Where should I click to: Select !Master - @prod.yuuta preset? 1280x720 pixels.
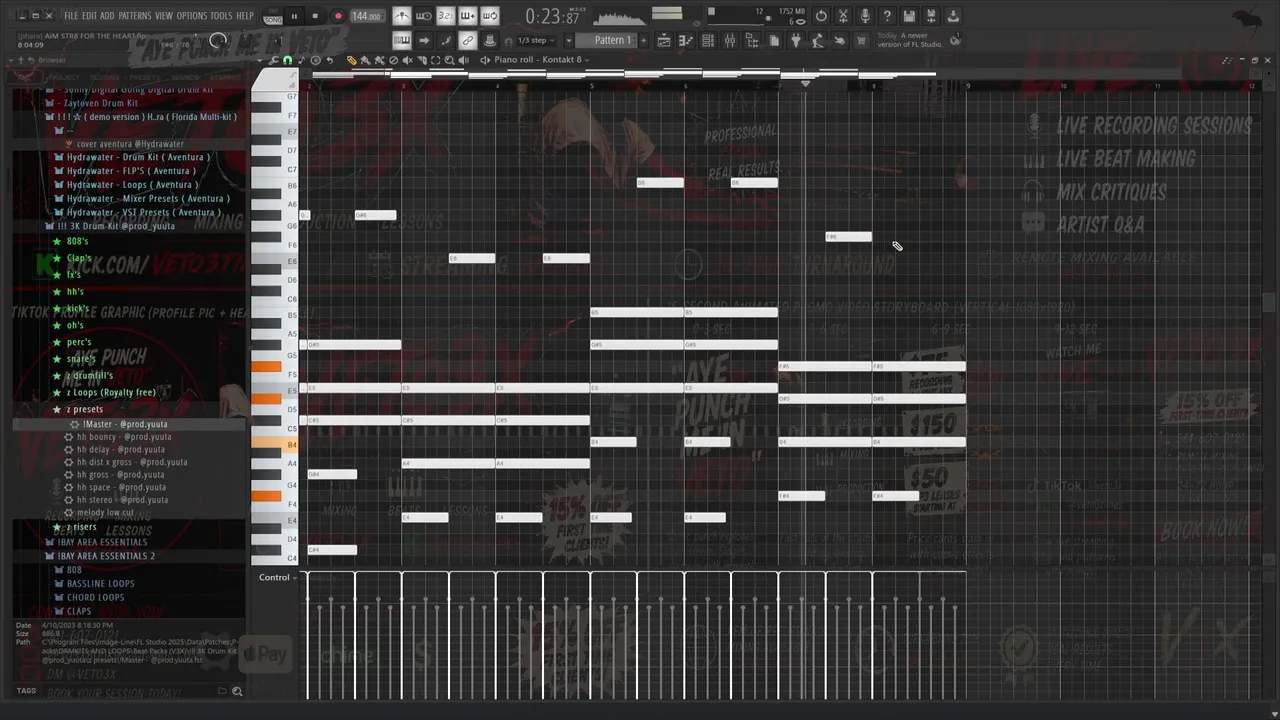point(125,424)
